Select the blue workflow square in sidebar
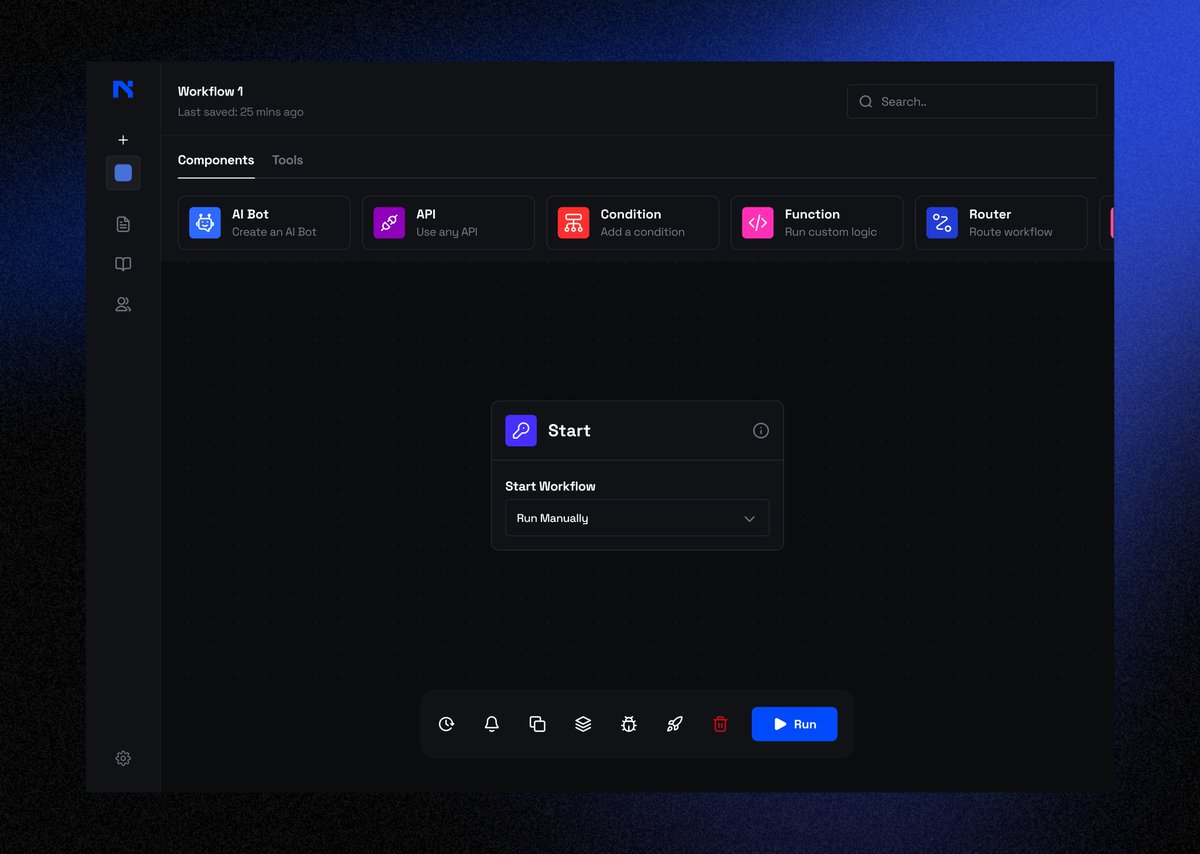1200x854 pixels. [x=123, y=173]
